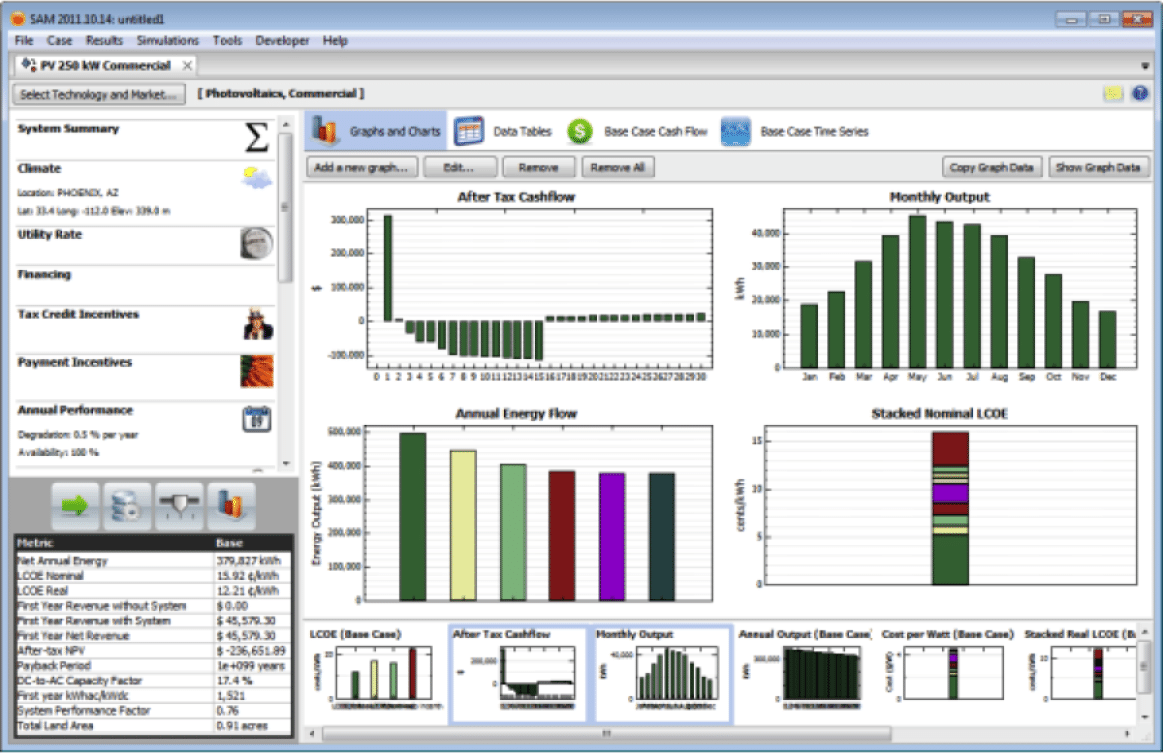Image resolution: width=1163 pixels, height=753 pixels.
Task: Open the yellow notes icon near top right
Action: (x=1114, y=92)
